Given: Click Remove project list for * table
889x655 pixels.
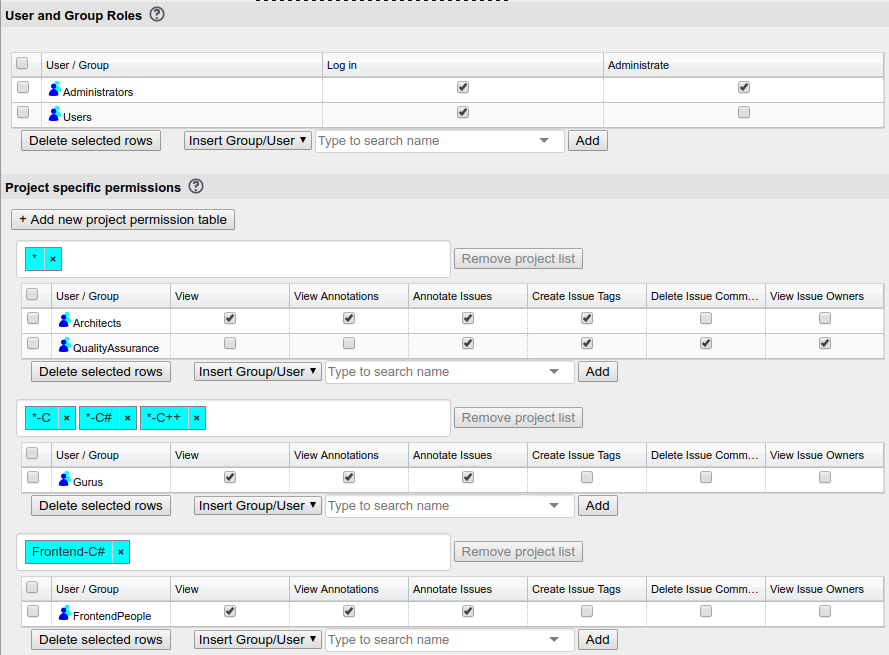Looking at the screenshot, I should tap(518, 259).
